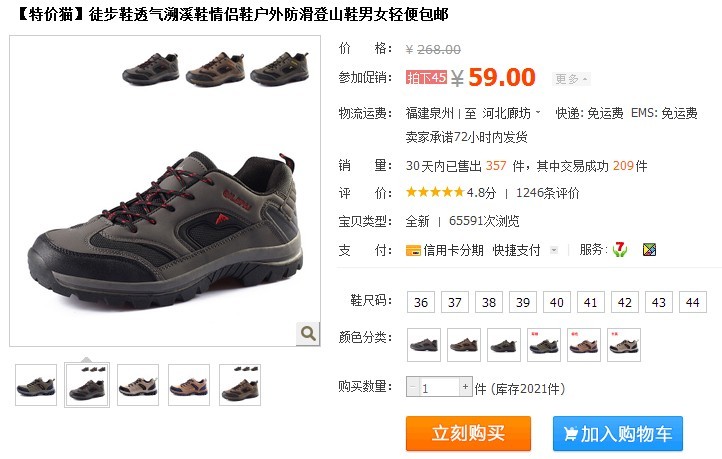Click the 立刻购买 buy now button
The width and height of the screenshot is (722, 459).
(468, 434)
